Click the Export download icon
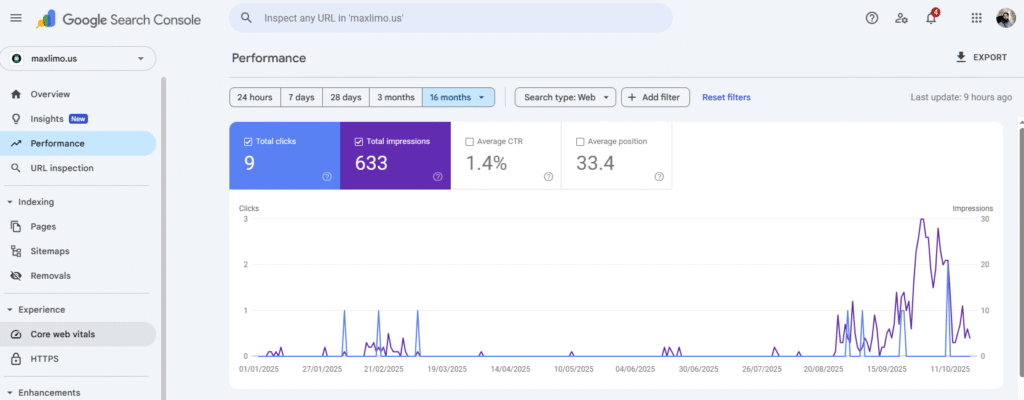Screen dimensions: 1024x400 (x=961, y=57)
